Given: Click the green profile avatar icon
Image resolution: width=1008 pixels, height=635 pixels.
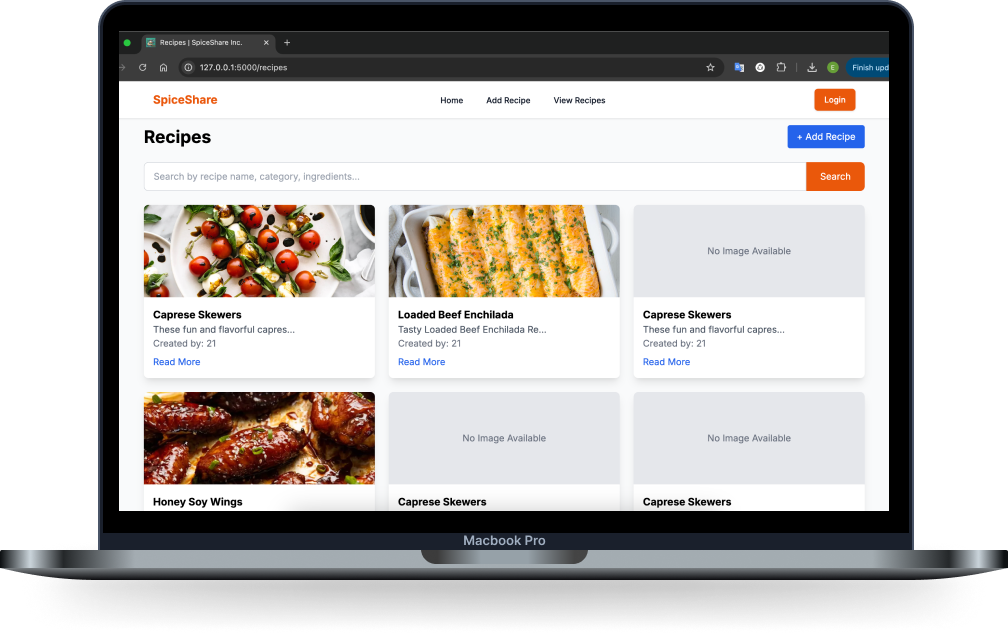Looking at the screenshot, I should pos(832,68).
